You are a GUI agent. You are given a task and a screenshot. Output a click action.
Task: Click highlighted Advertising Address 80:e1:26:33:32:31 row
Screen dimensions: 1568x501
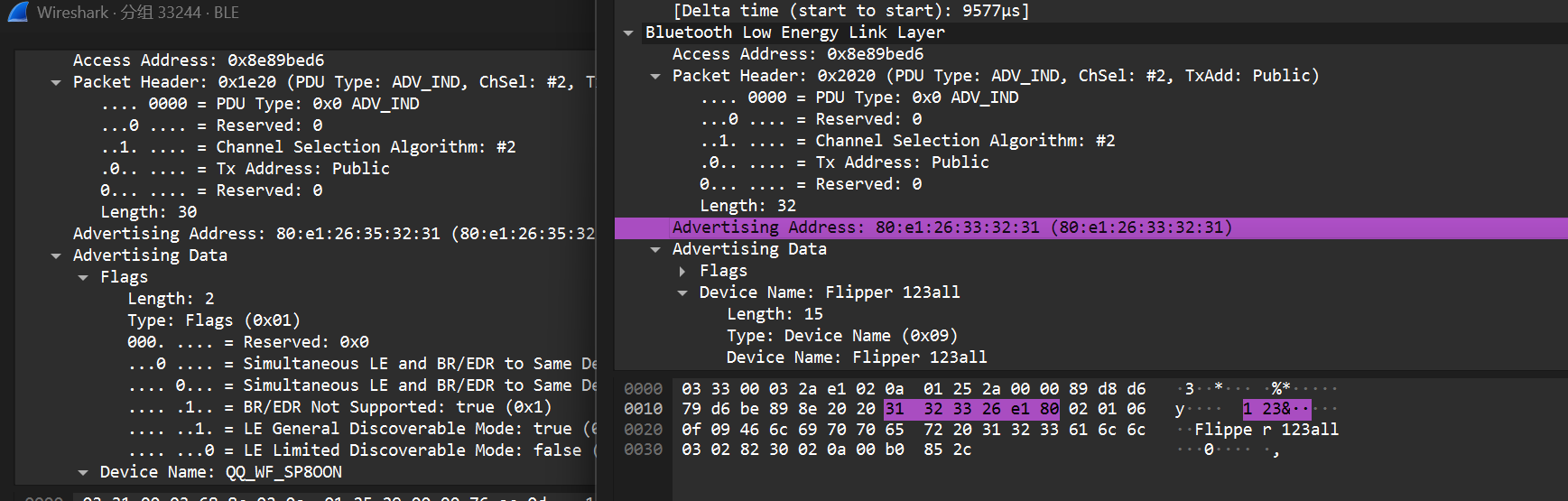click(x=1091, y=227)
